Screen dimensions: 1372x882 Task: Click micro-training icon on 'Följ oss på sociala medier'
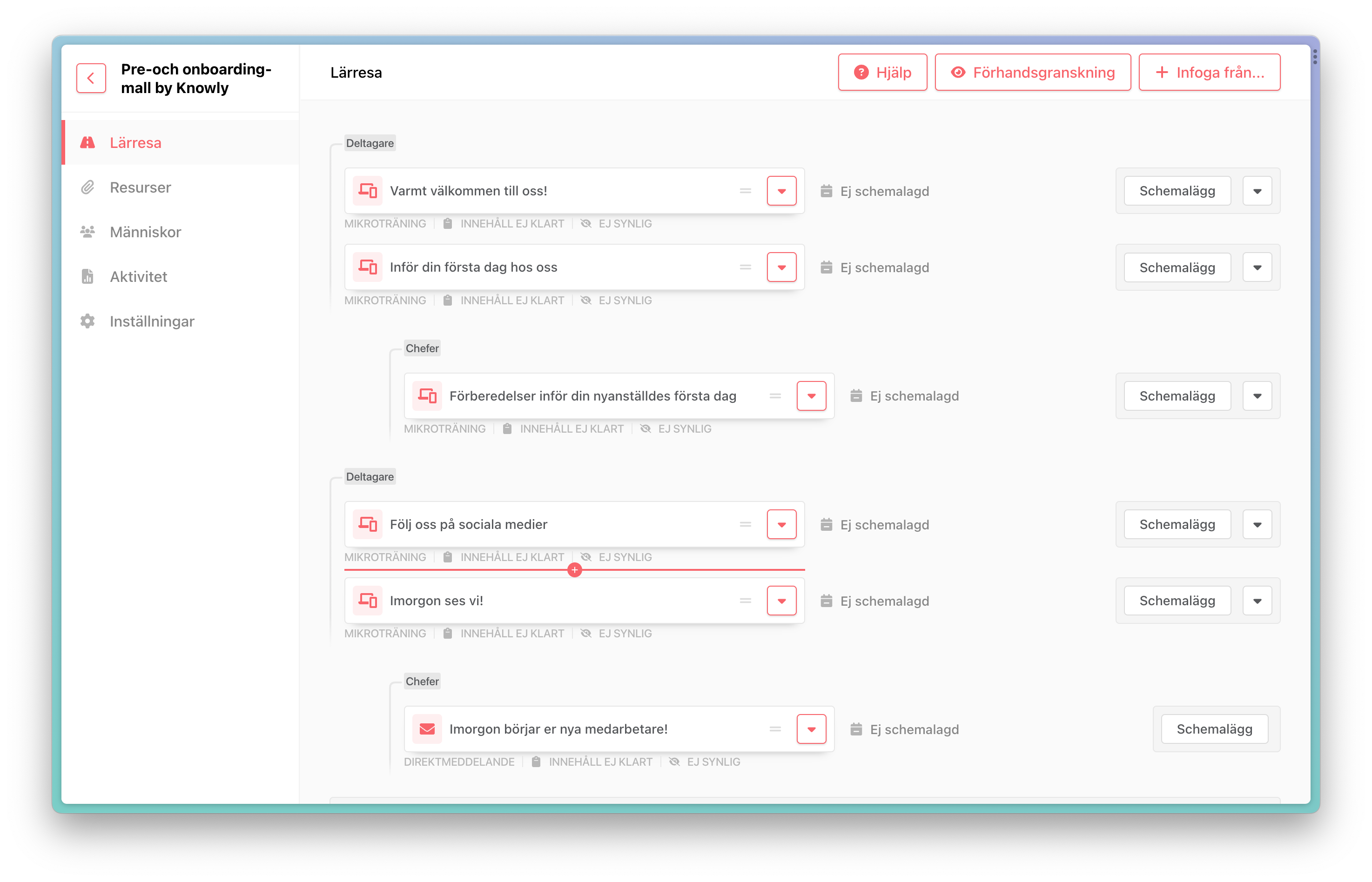tap(367, 525)
